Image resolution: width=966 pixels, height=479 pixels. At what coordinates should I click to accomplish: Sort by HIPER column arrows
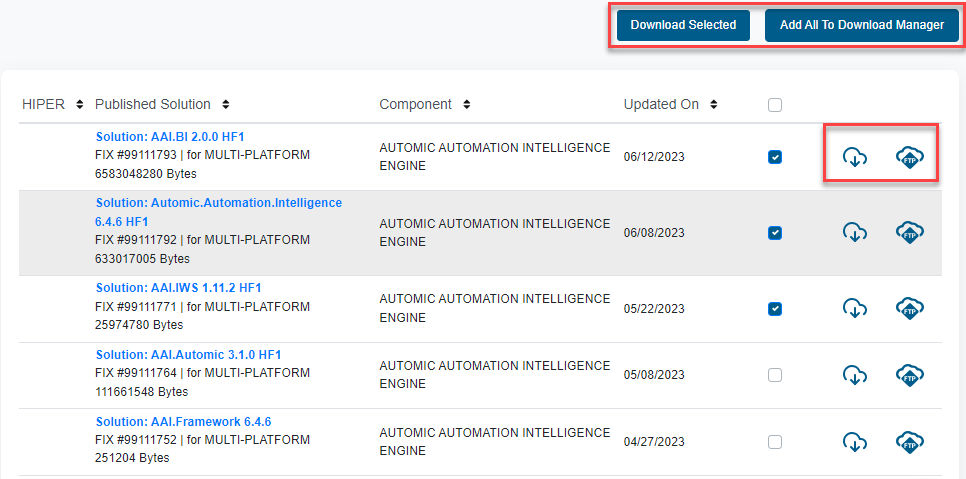[76, 105]
